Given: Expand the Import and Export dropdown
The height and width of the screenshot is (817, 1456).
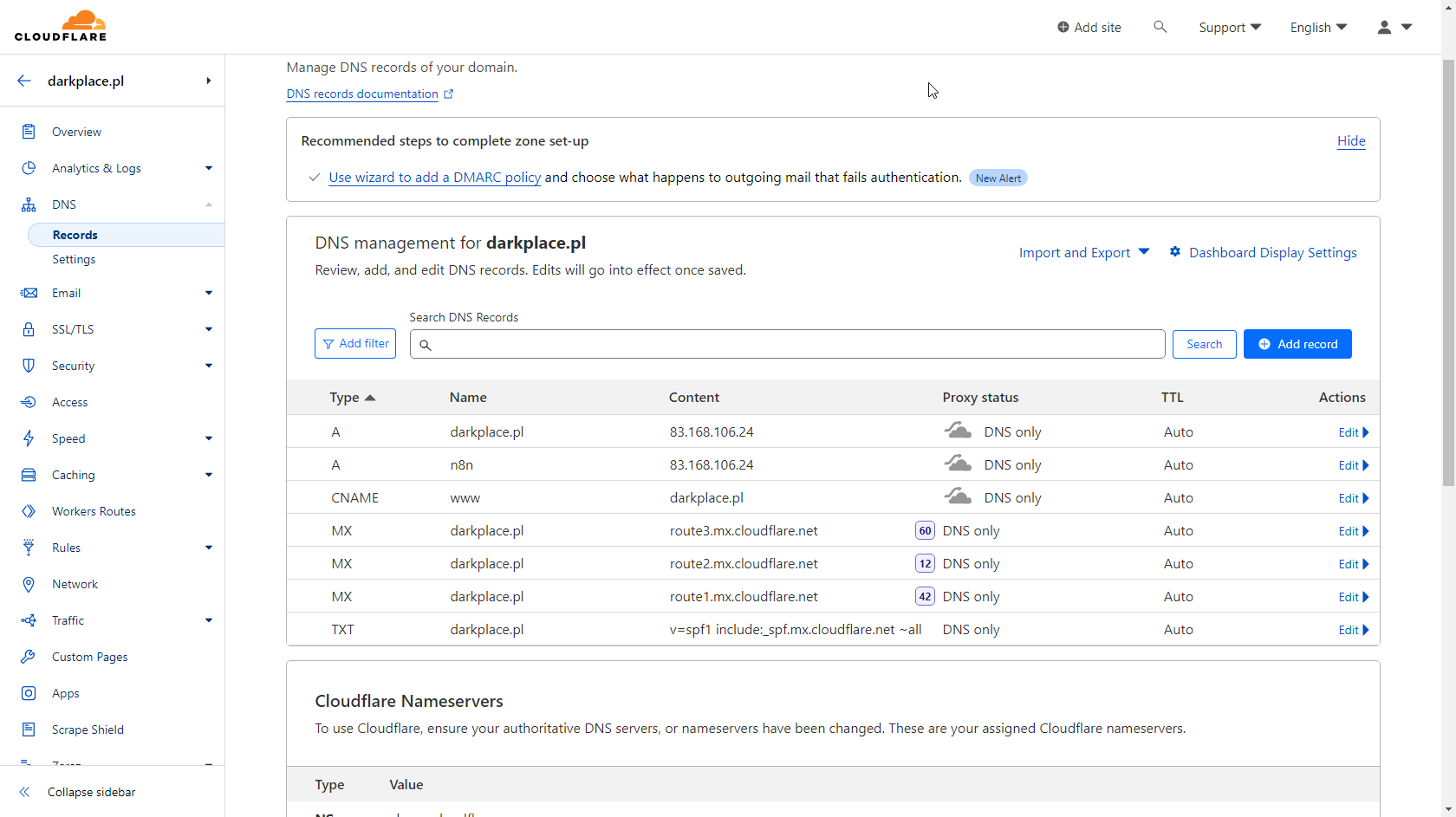Looking at the screenshot, I should pos(1083,252).
